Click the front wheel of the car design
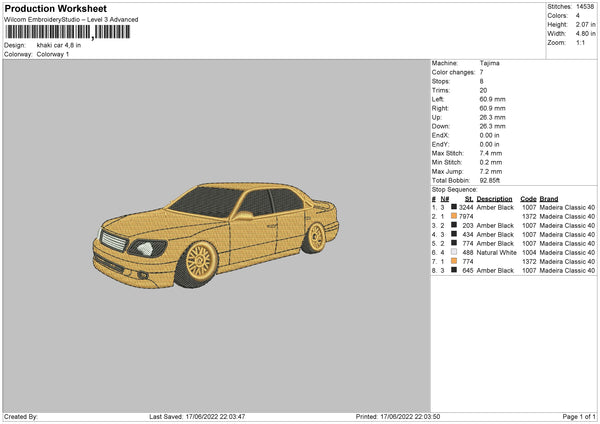 pyautogui.click(x=199, y=263)
